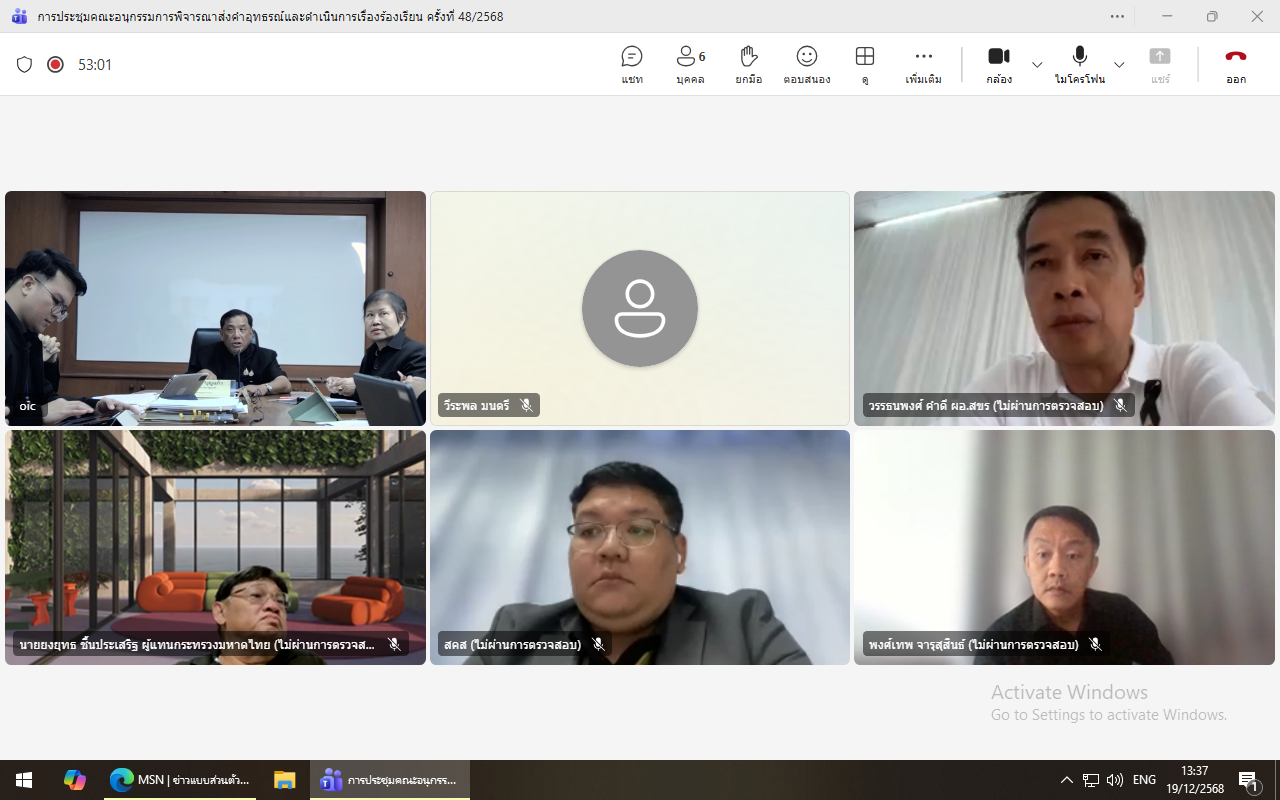
Task: Open the reactions menu (ตอบสนอง)
Action: point(806,65)
